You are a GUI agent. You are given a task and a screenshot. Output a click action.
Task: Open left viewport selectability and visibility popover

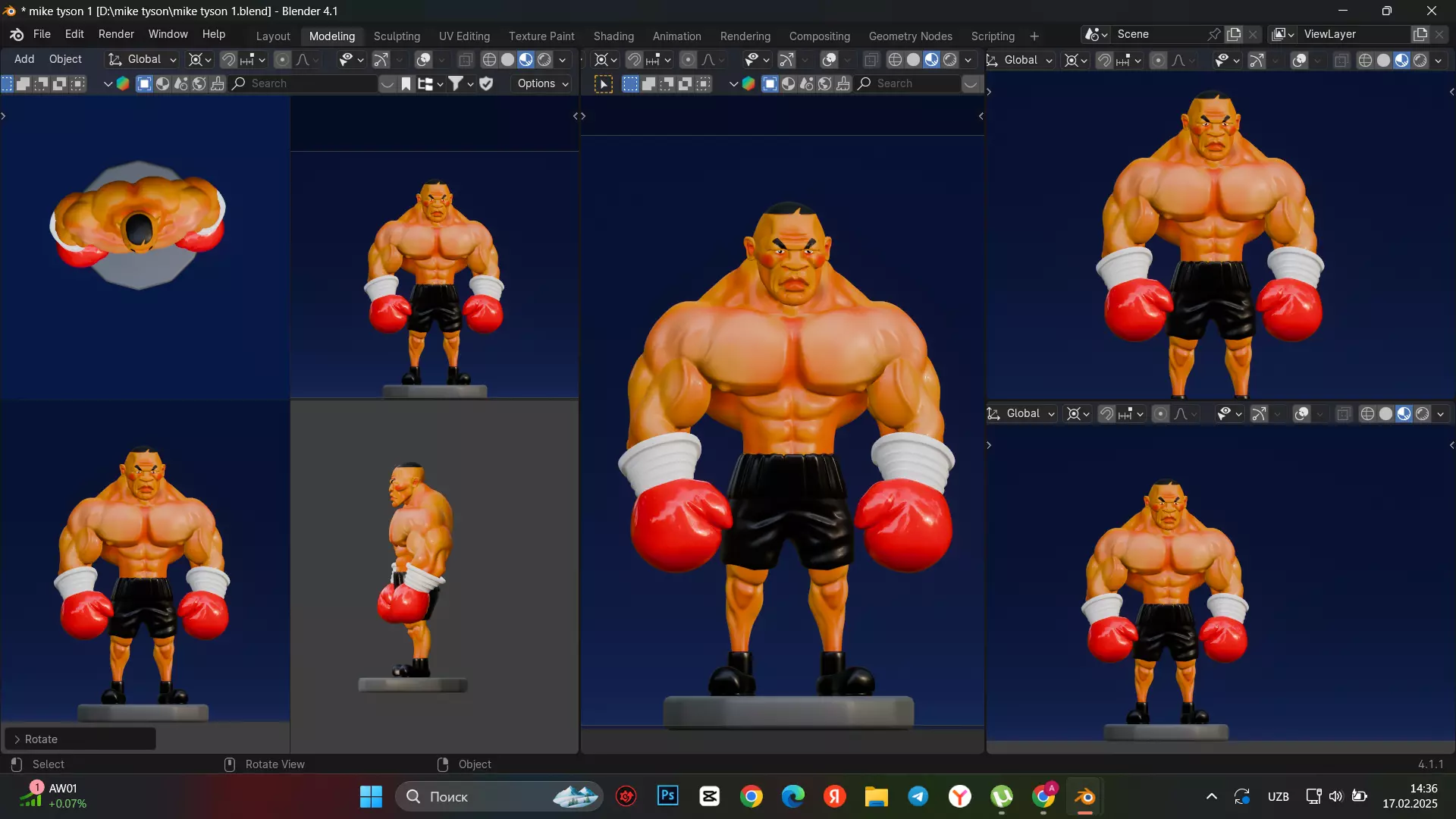pyautogui.click(x=351, y=60)
